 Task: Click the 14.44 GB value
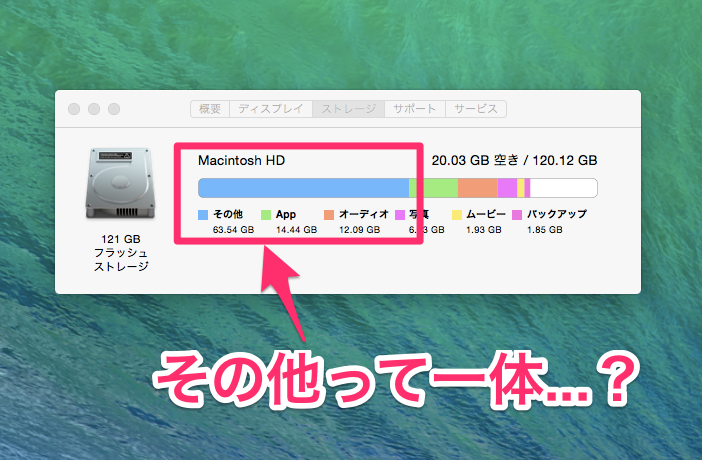tap(296, 230)
